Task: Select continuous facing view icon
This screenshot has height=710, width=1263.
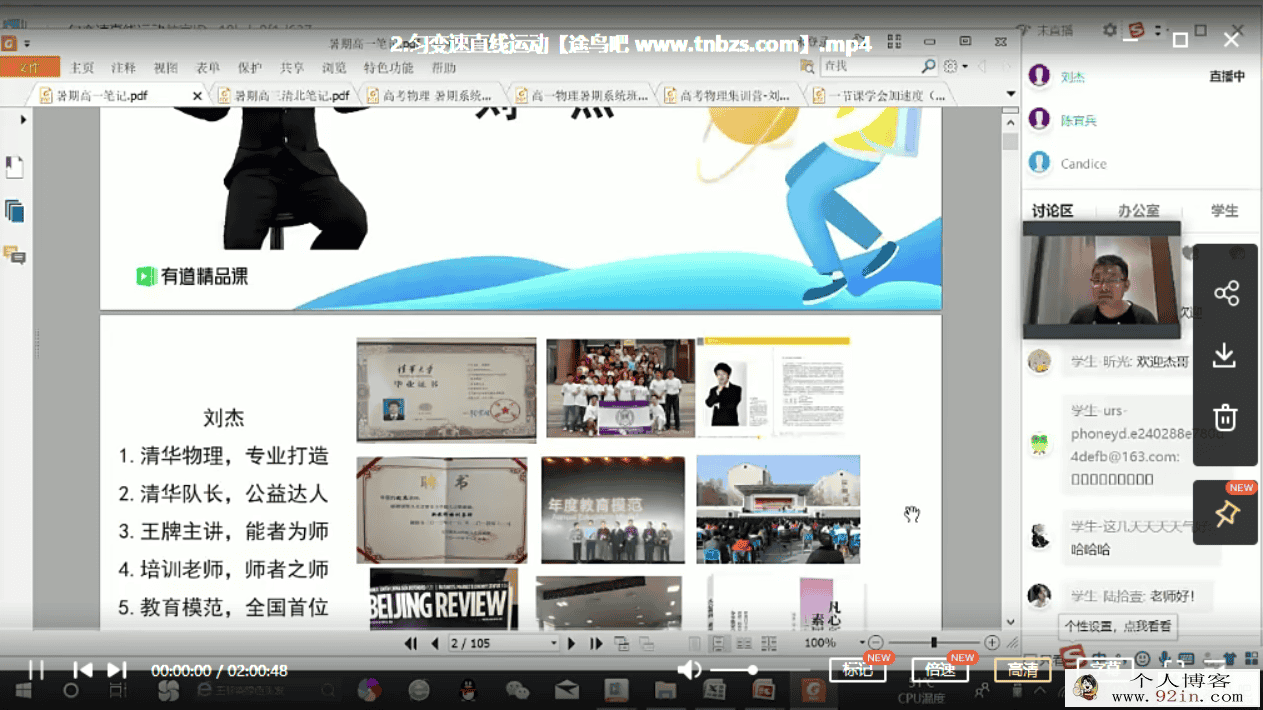Action: click(x=769, y=643)
